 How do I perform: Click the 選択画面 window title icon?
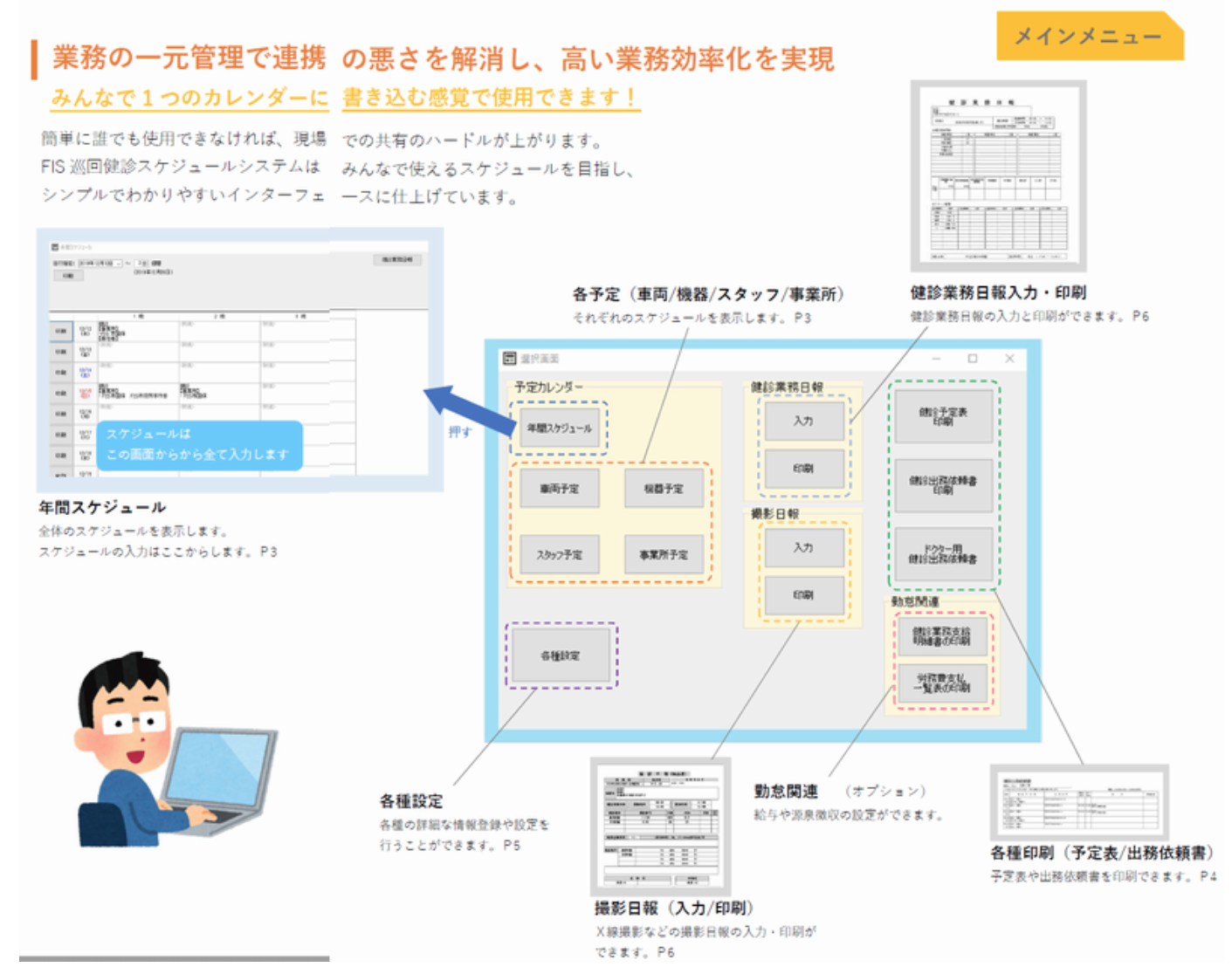coord(509,359)
